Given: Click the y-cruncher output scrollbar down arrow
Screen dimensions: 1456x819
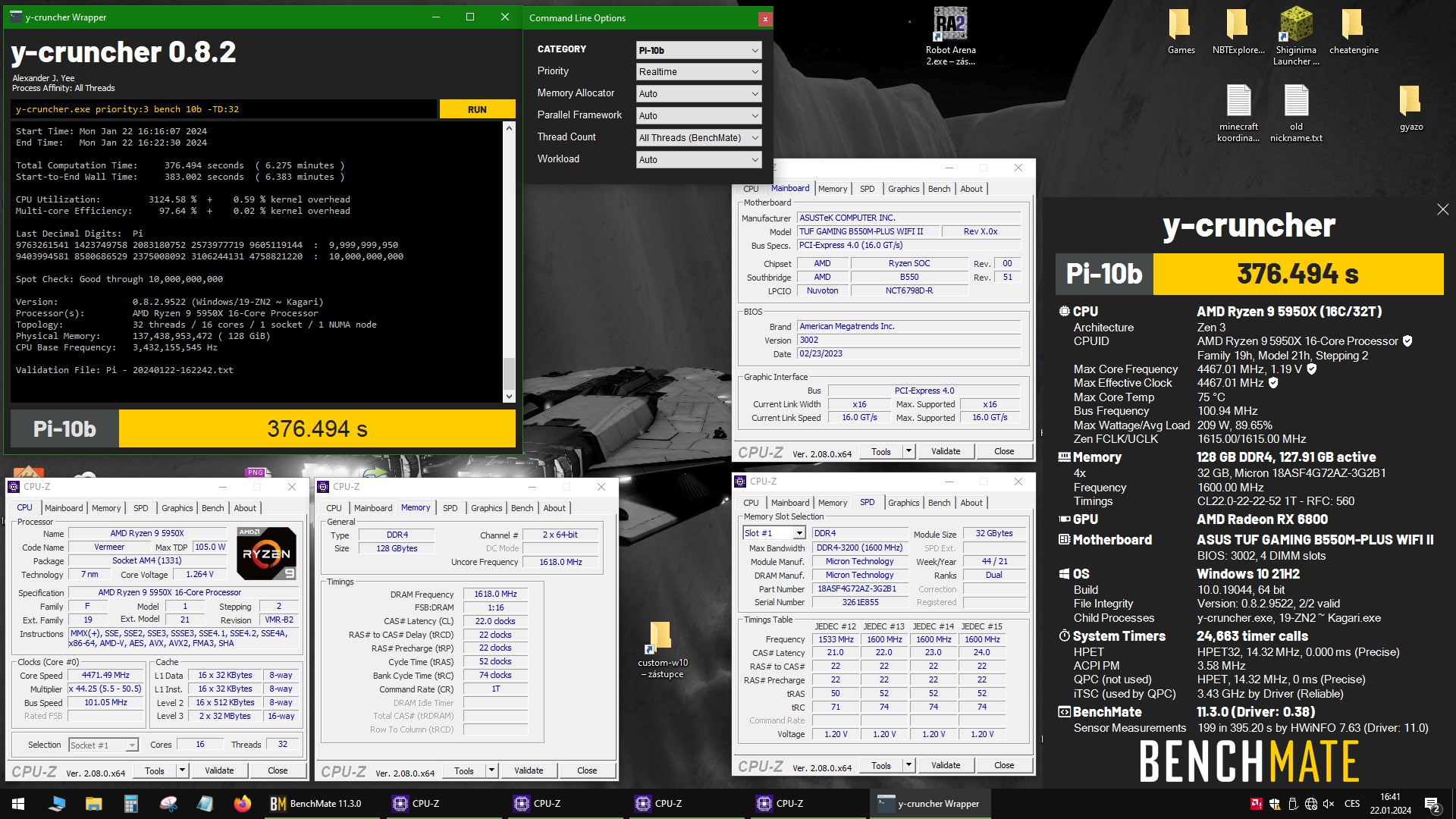Looking at the screenshot, I should 509,397.
